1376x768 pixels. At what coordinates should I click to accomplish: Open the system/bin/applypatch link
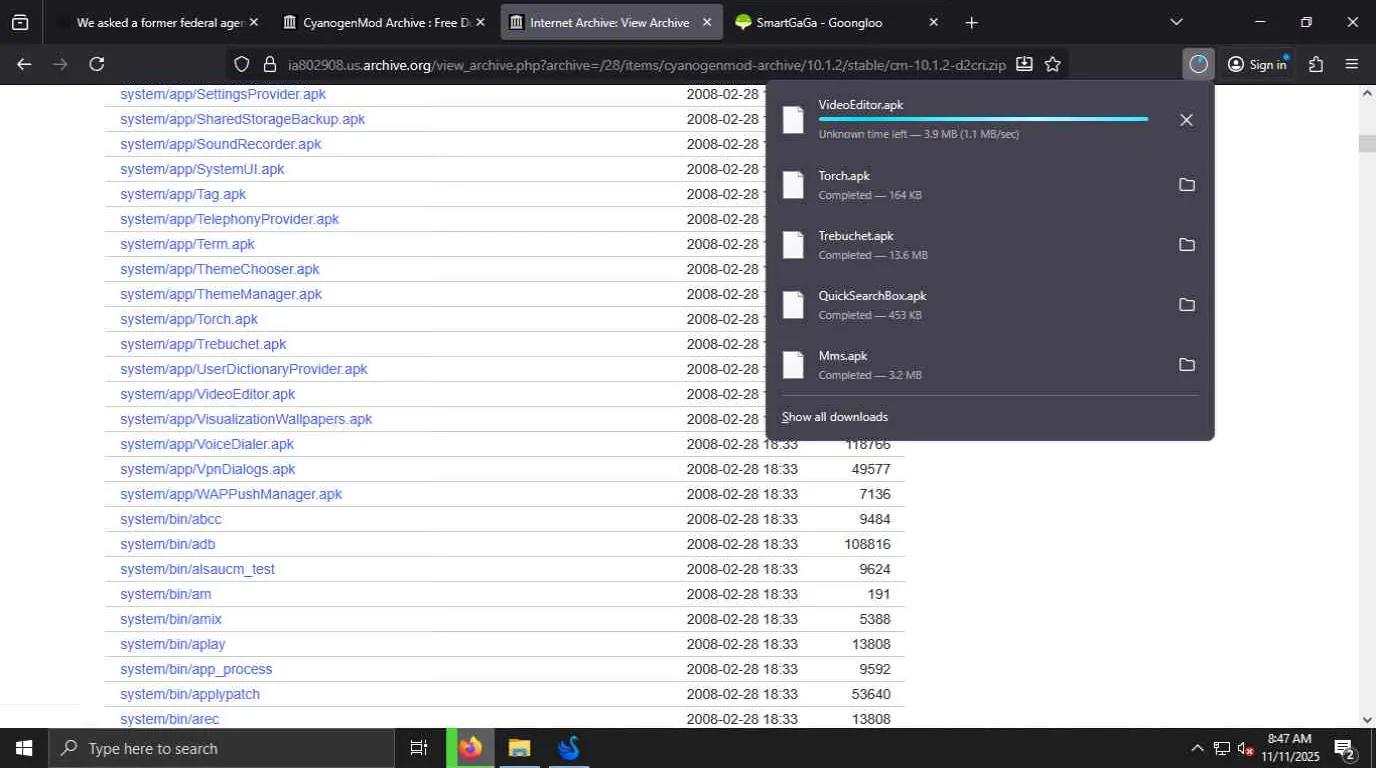[190, 694]
